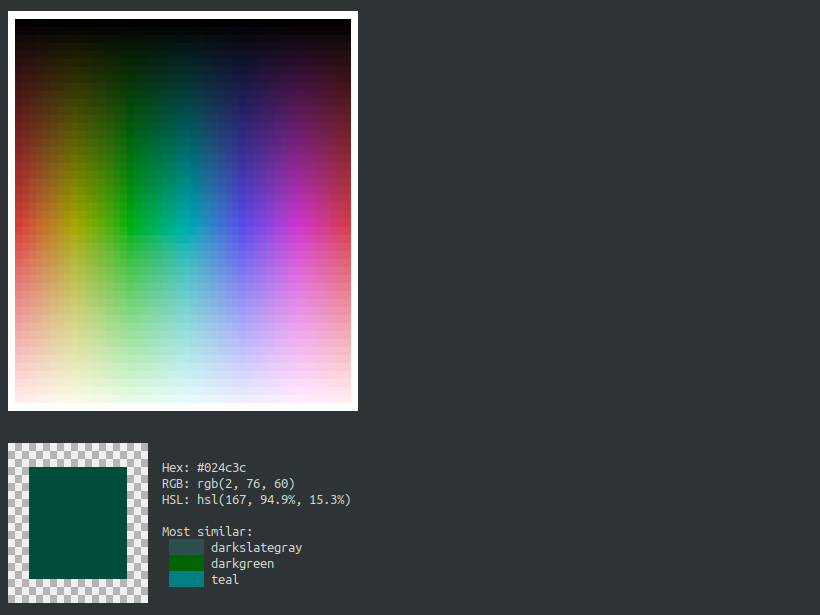Select the darkslategray similar color swatch
The width and height of the screenshot is (820, 615).
coord(186,548)
